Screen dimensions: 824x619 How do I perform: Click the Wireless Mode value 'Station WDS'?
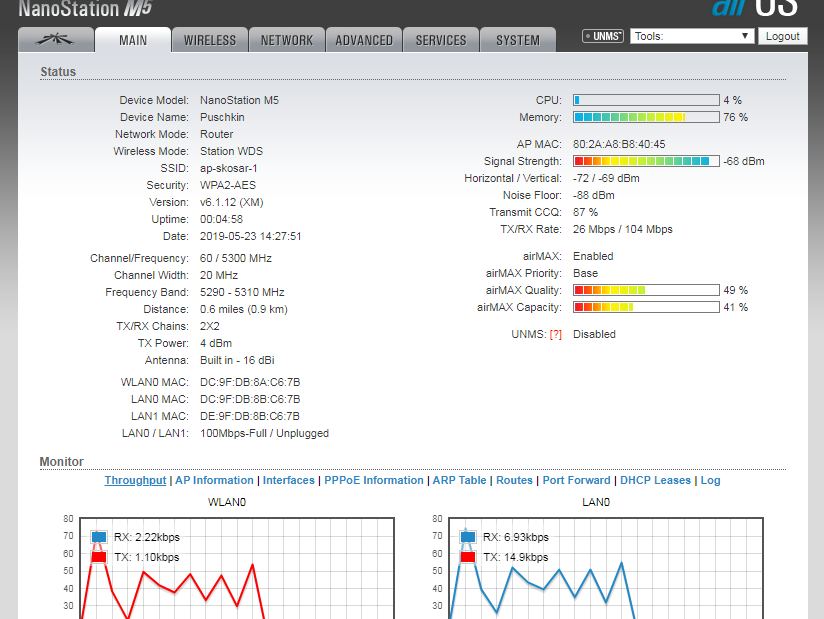(231, 151)
